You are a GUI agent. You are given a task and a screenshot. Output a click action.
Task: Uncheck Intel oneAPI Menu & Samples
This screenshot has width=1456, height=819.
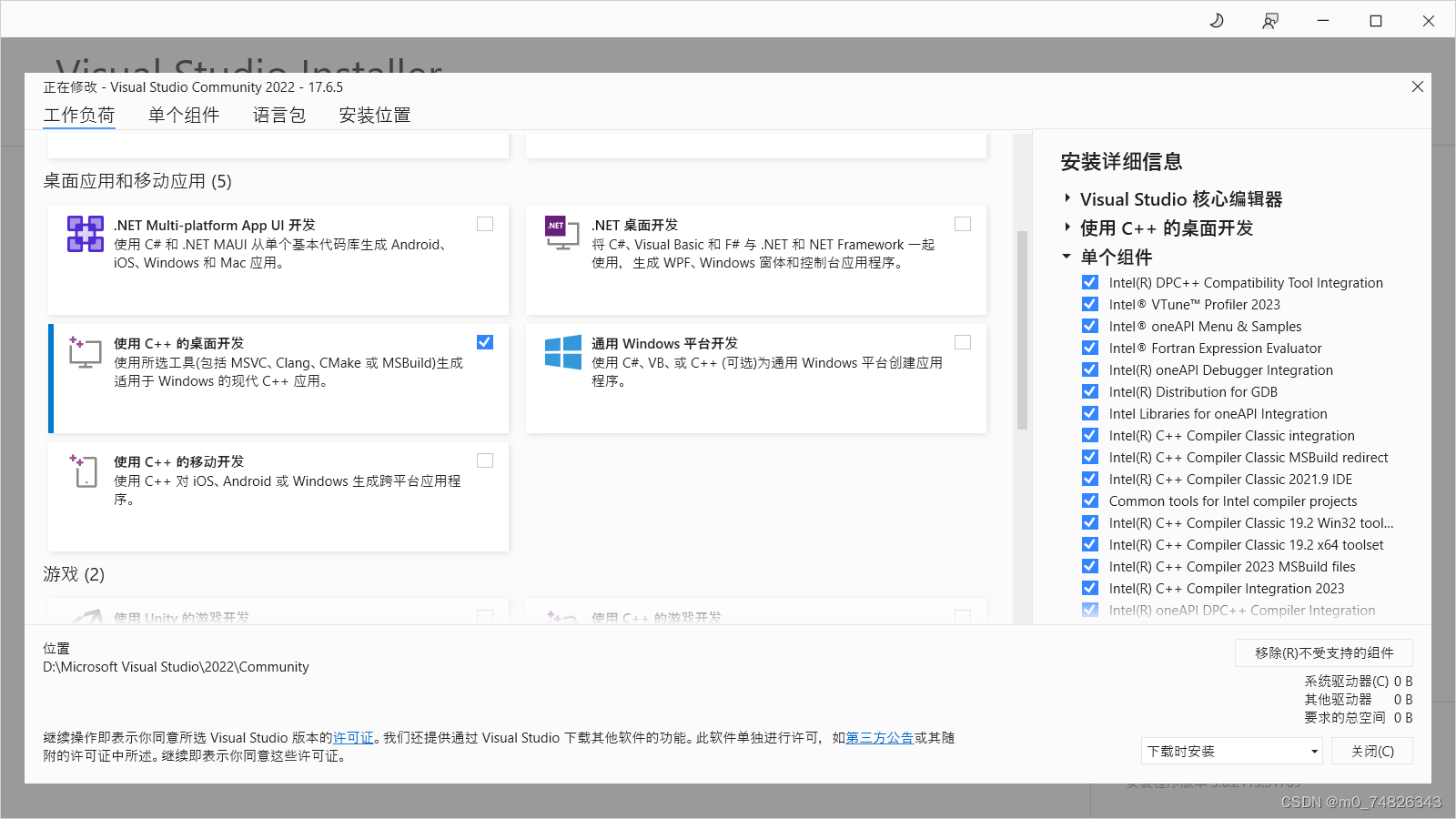click(x=1090, y=326)
